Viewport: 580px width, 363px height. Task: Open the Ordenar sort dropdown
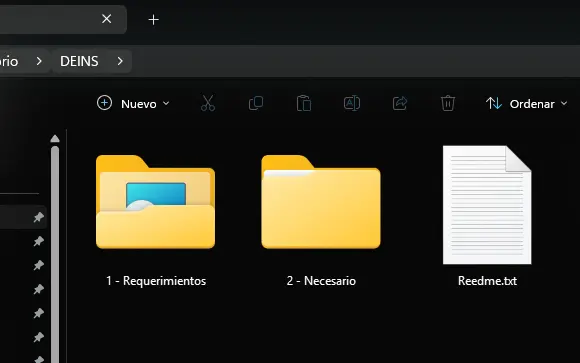[x=527, y=104]
